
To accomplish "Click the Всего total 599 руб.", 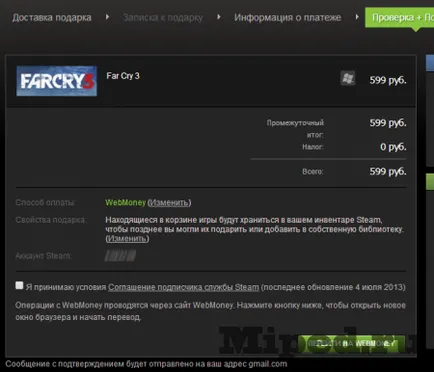I will click(x=388, y=171).
